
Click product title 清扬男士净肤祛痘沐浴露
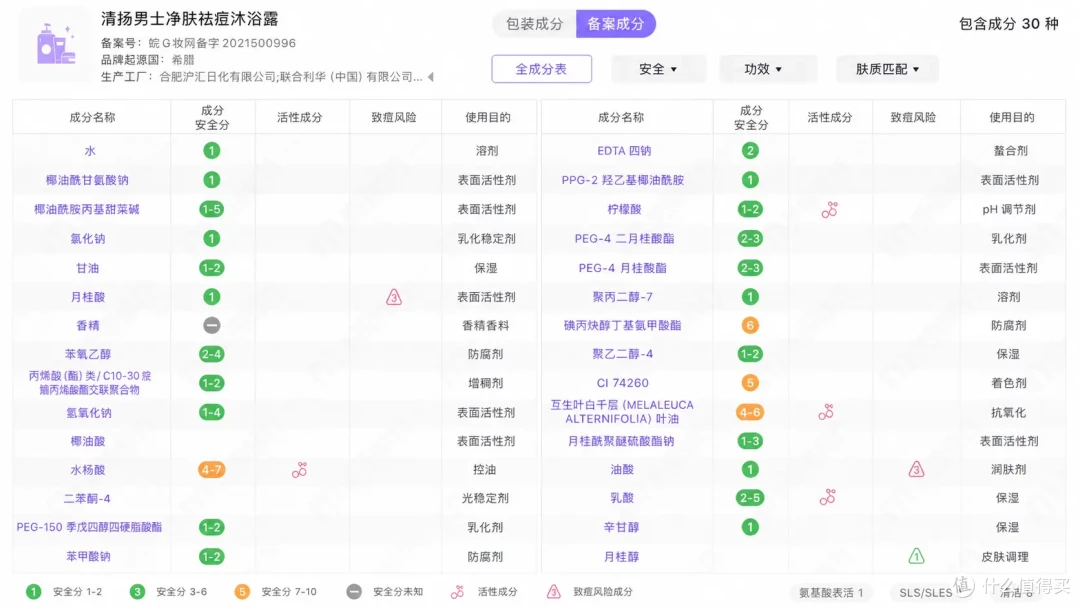click(x=189, y=19)
